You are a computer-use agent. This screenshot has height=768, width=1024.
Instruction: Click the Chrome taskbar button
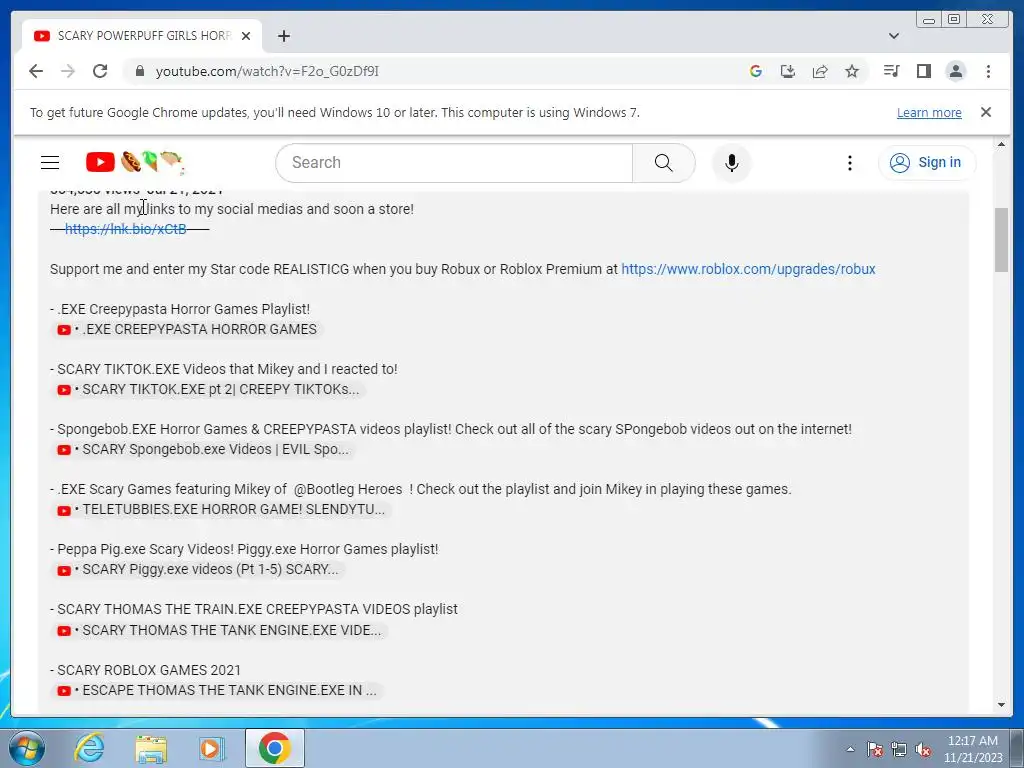click(x=274, y=748)
